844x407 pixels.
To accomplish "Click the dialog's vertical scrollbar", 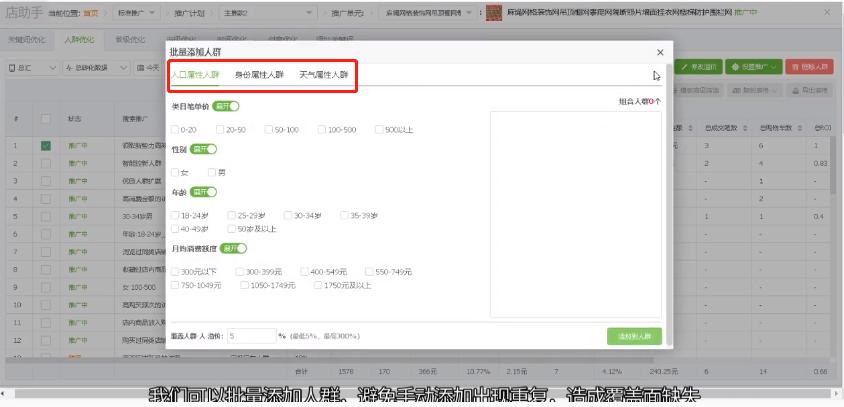I will pos(669,205).
